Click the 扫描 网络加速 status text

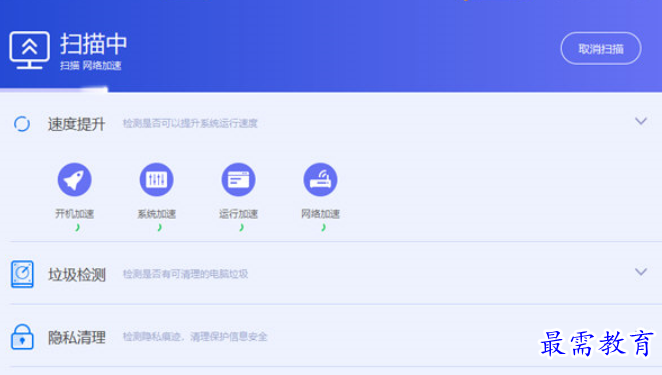pyautogui.click(x=91, y=65)
